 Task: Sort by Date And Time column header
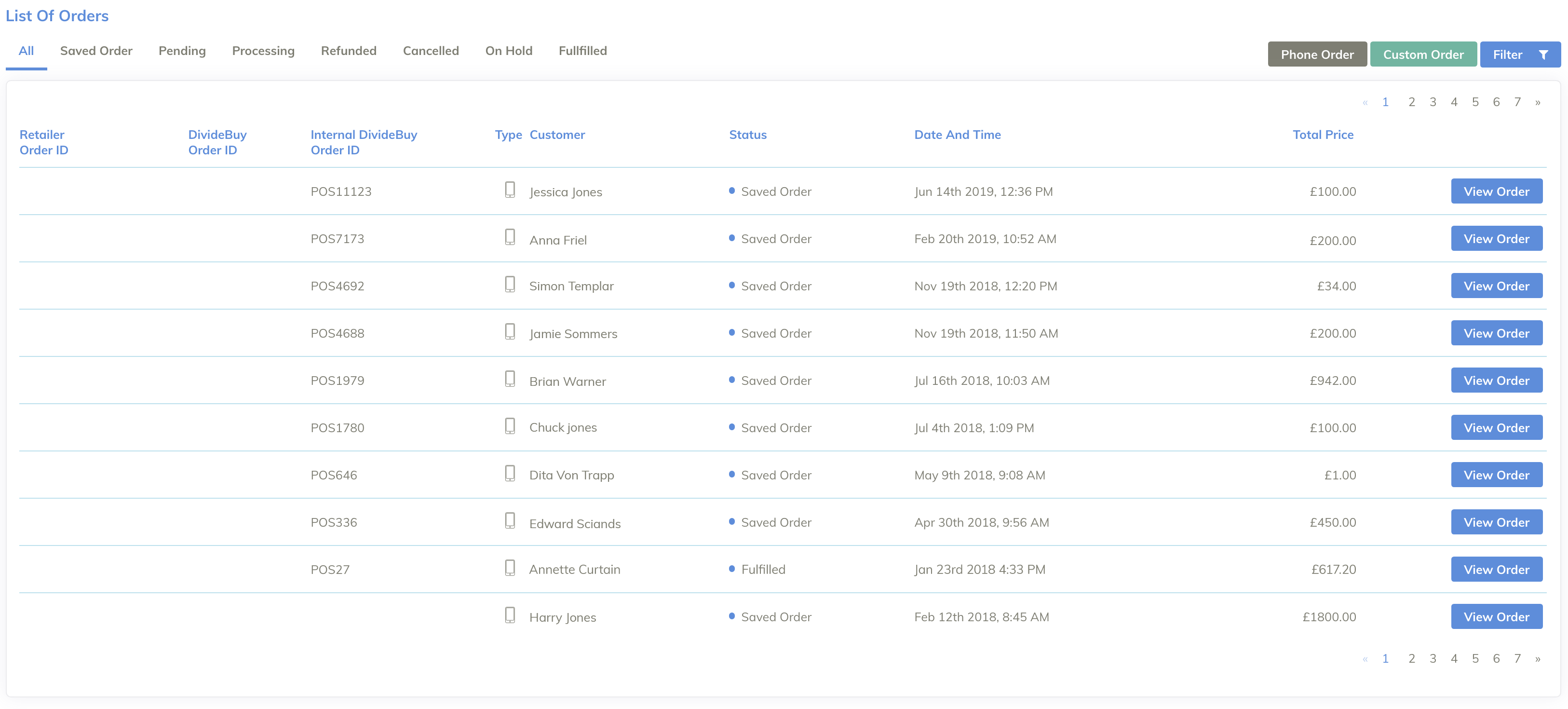click(x=957, y=135)
